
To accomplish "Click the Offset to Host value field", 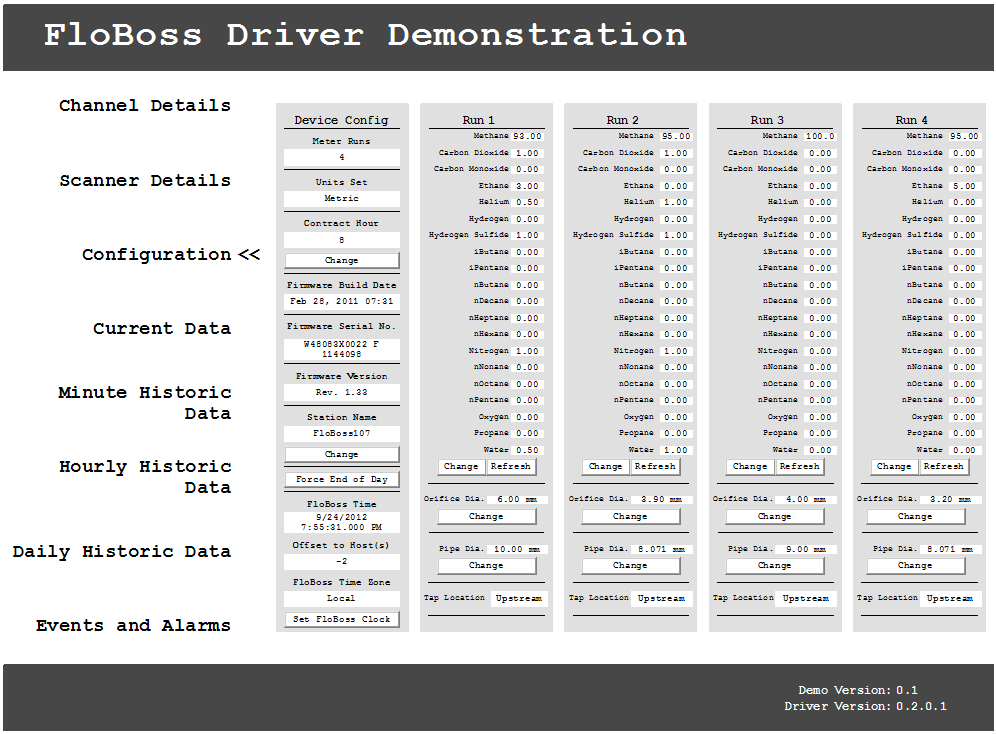I will click(x=342, y=562).
